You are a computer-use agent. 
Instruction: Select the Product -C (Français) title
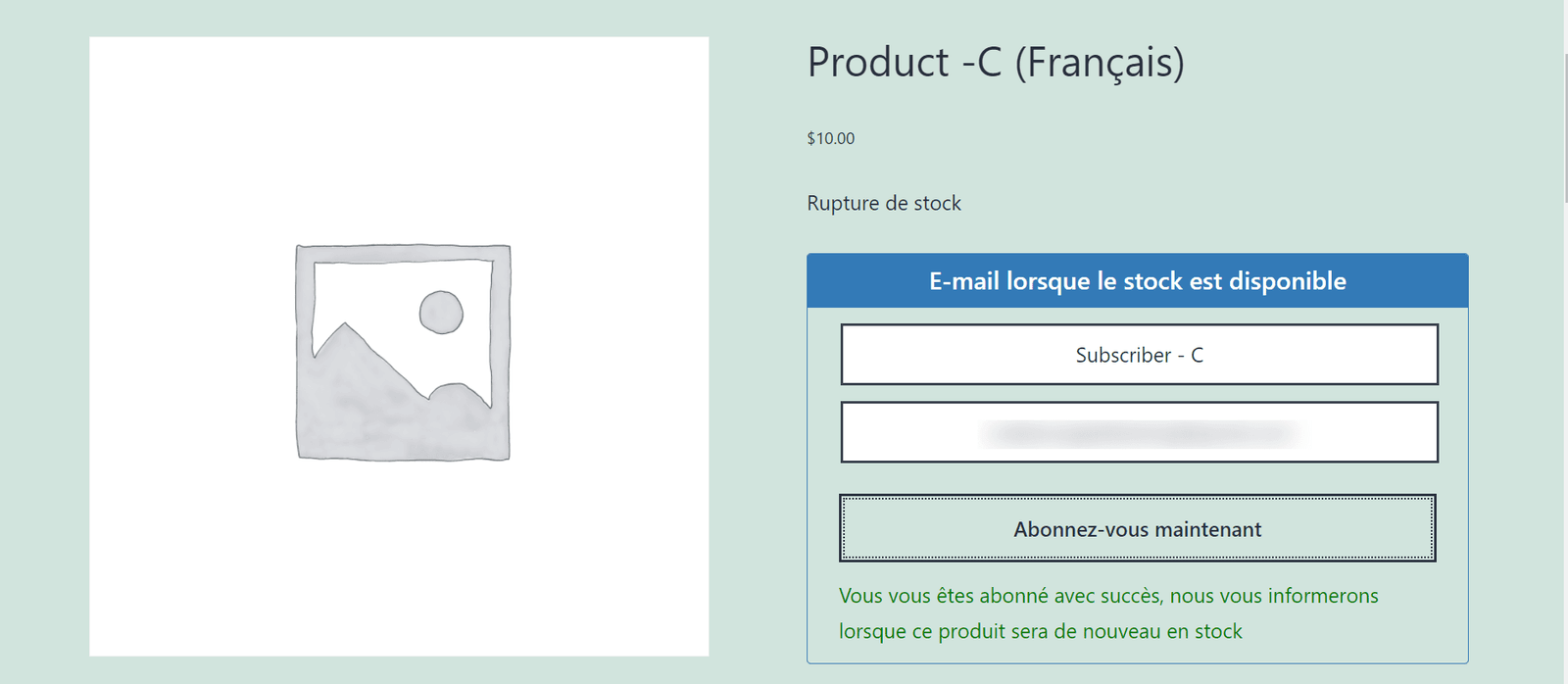[x=996, y=63]
